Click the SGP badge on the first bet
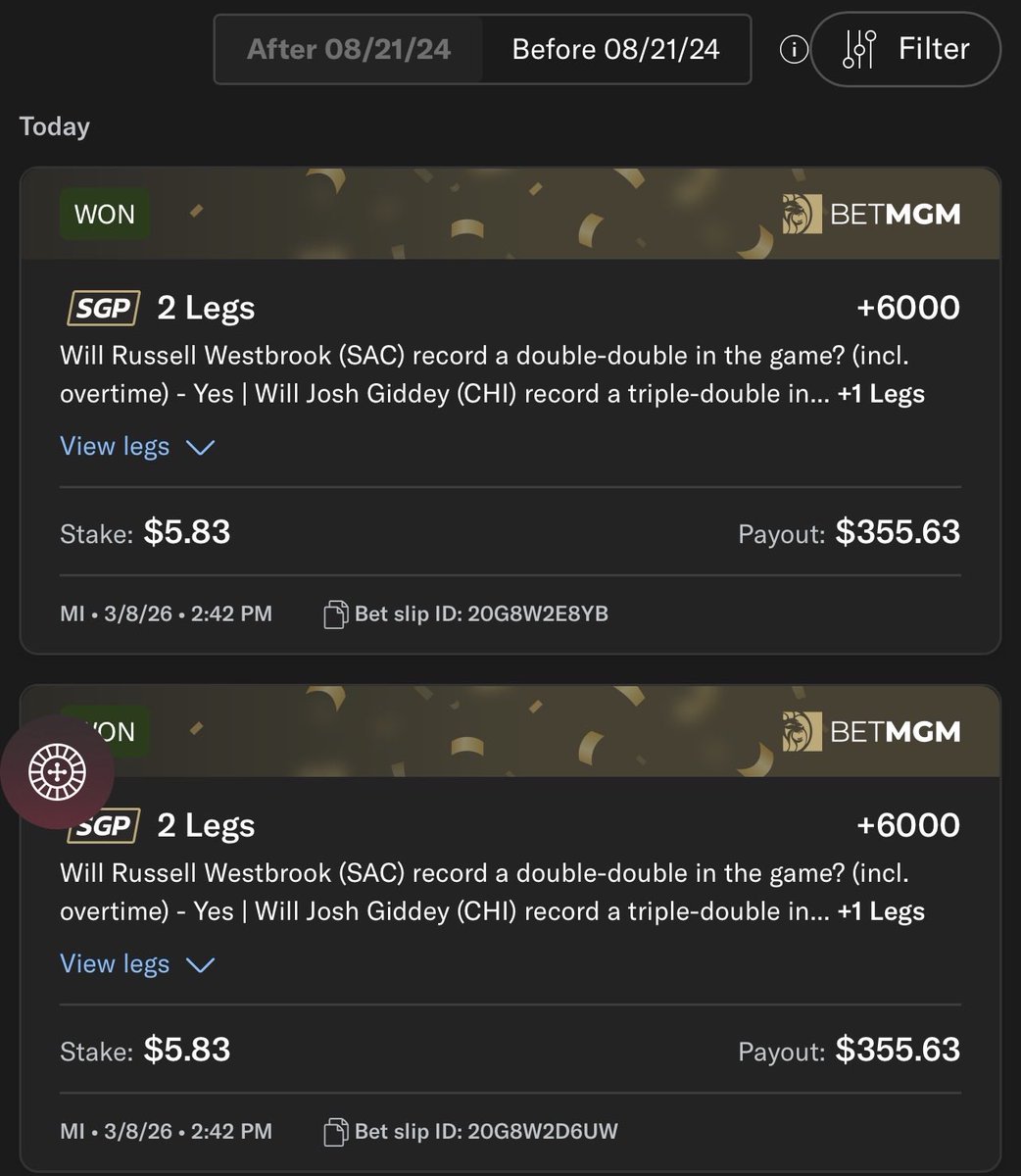1021x1176 pixels. point(103,308)
